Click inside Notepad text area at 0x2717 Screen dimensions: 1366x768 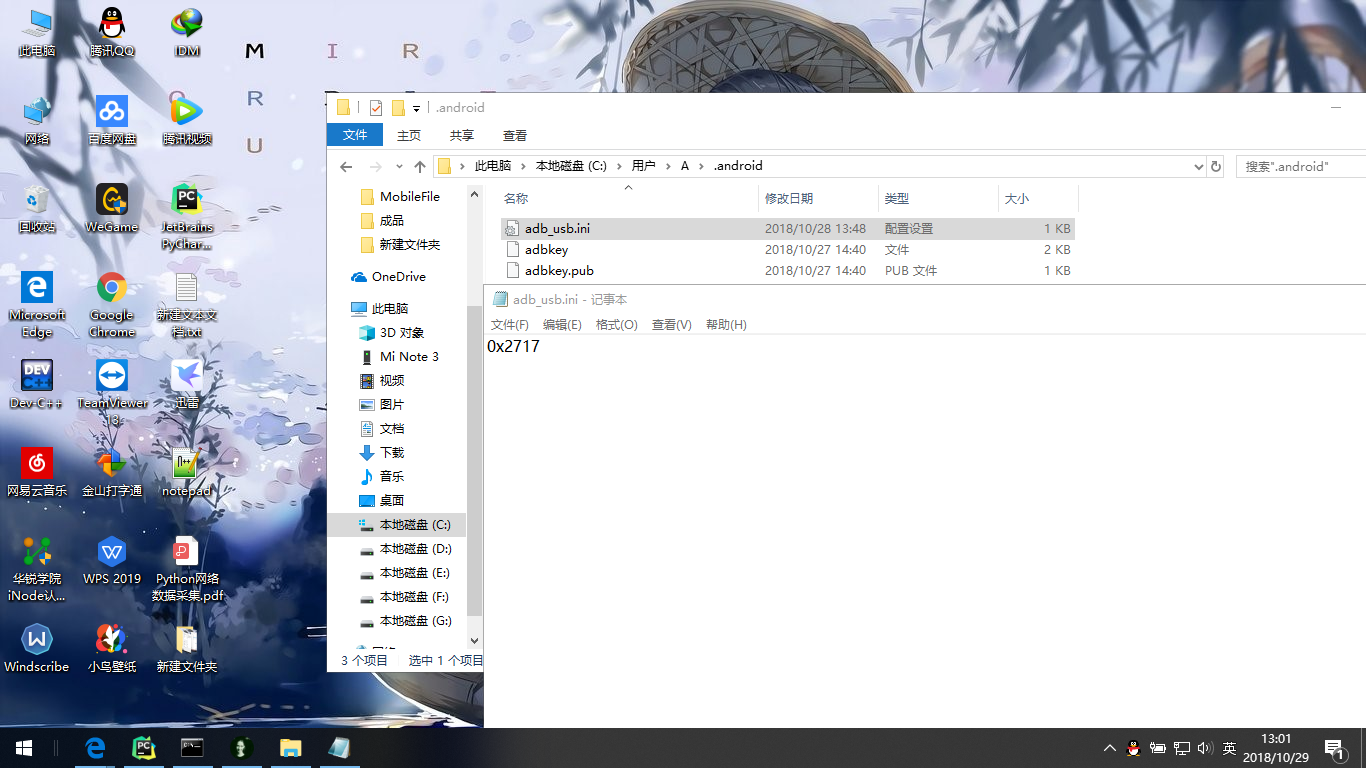[513, 346]
